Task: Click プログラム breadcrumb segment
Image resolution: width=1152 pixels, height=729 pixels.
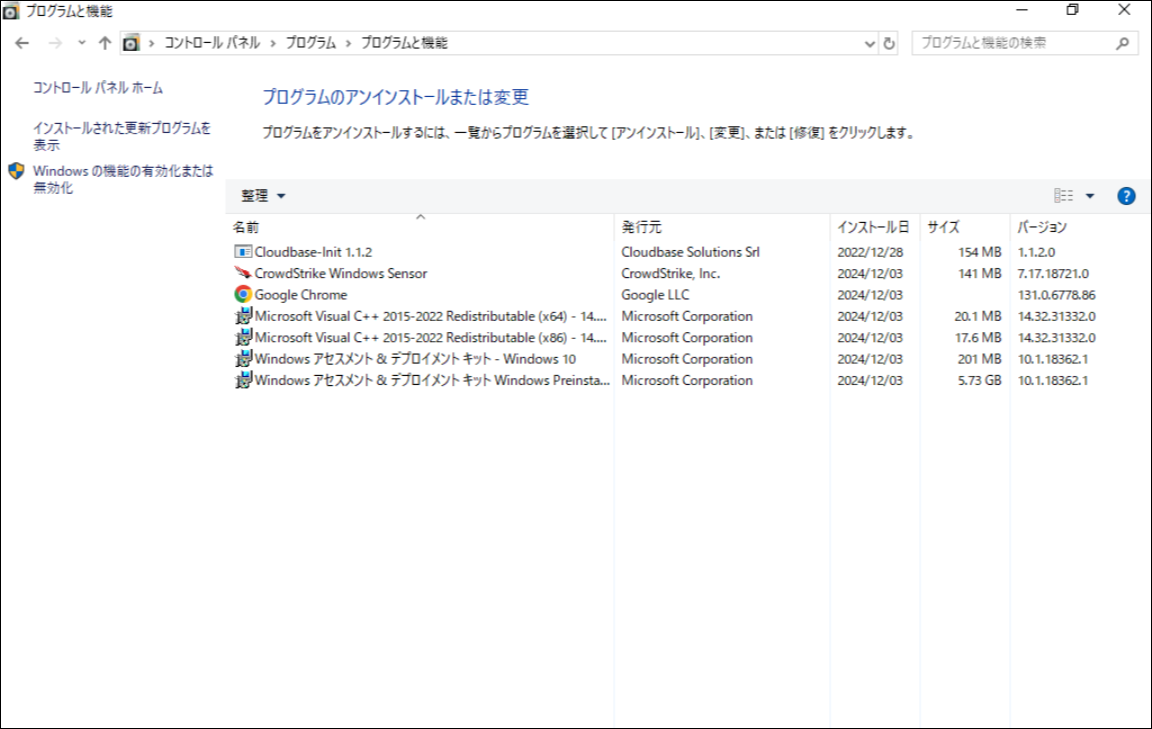Action: (x=310, y=43)
